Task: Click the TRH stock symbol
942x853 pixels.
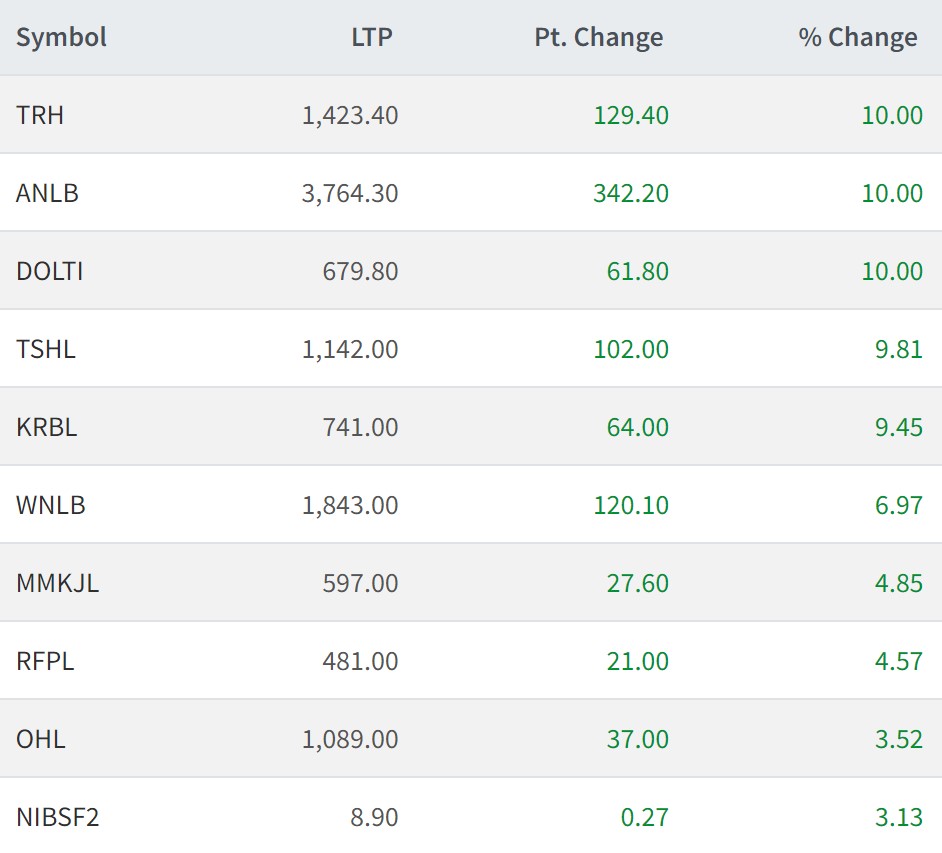Action: 40,115
